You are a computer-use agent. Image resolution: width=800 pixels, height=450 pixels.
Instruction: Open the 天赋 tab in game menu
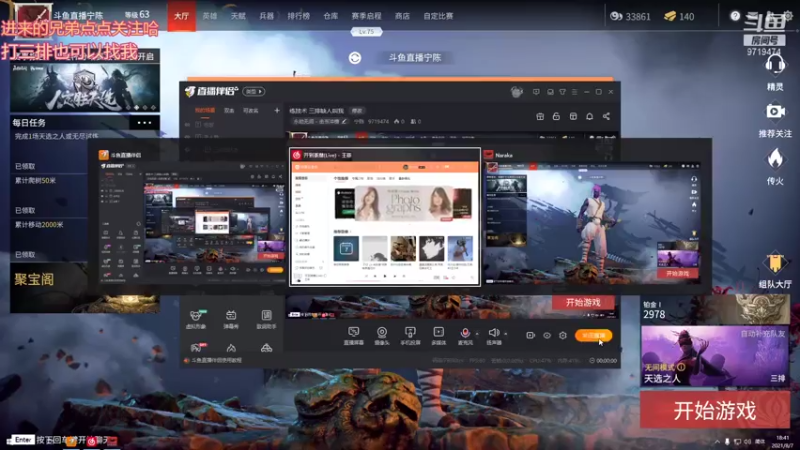[x=238, y=16]
